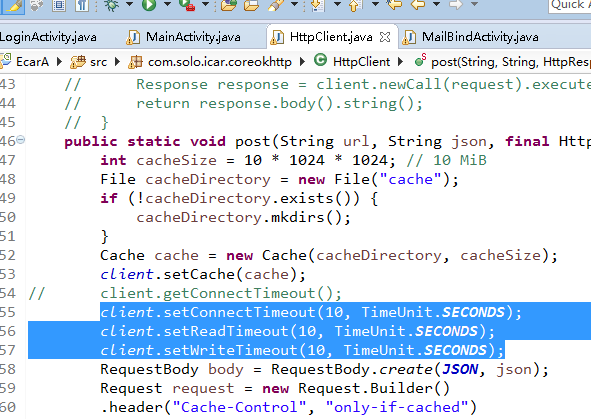The image size is (591, 419).
Task: Switch to MainActivity.java tab
Action: (184, 37)
